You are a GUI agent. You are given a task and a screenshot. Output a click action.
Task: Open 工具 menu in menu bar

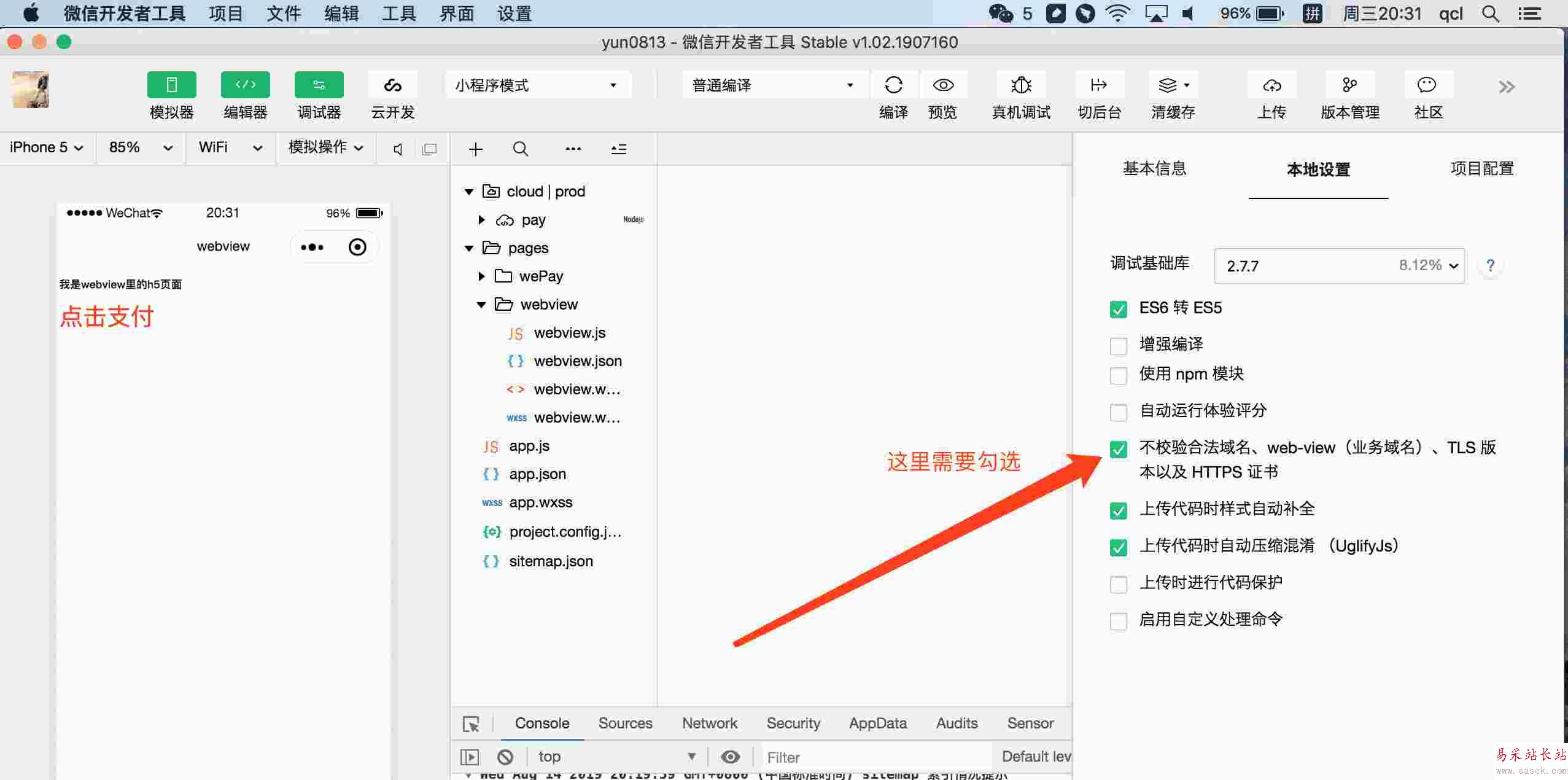tap(398, 14)
